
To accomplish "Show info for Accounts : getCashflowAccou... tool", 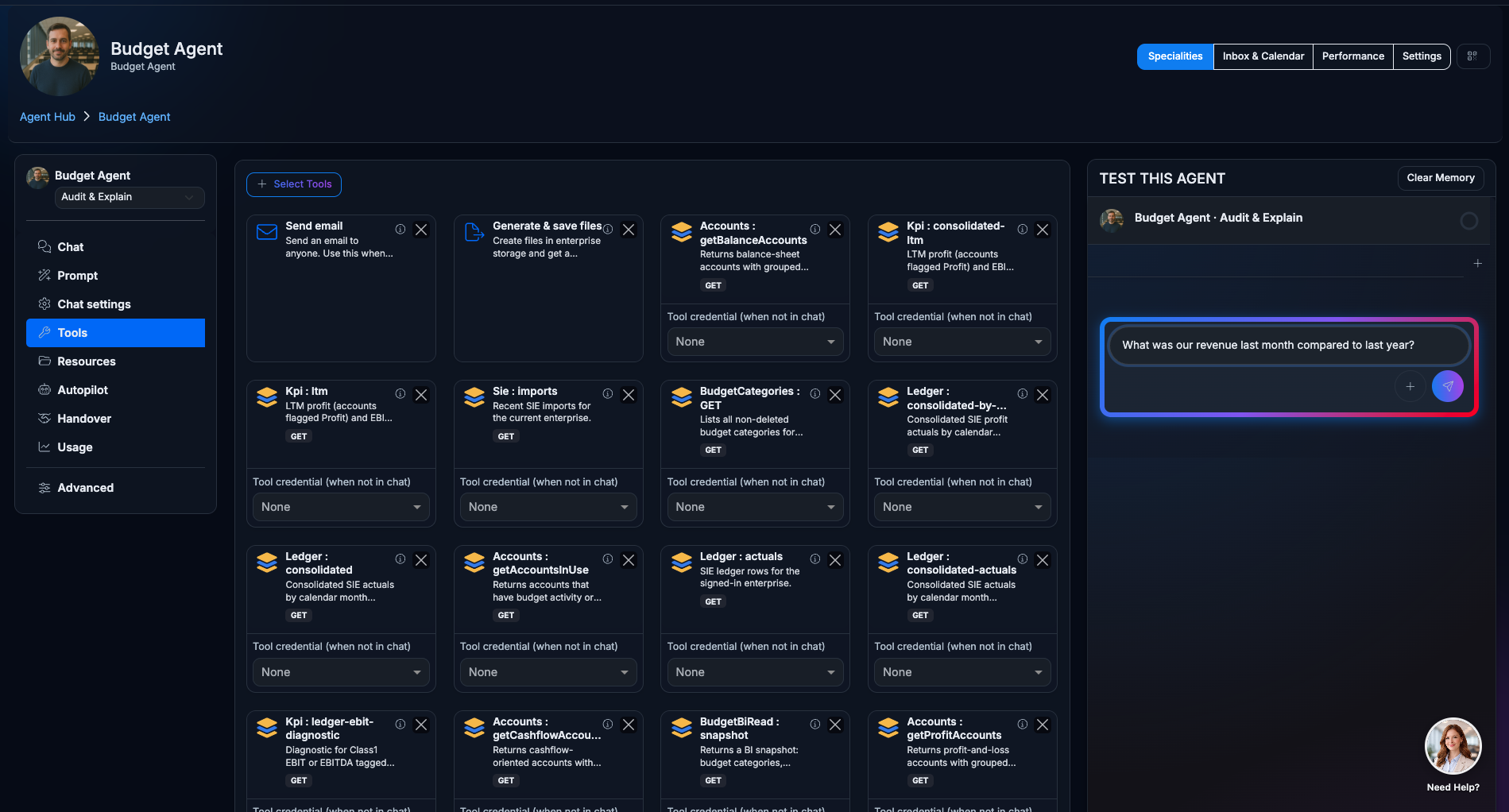I will point(608,725).
